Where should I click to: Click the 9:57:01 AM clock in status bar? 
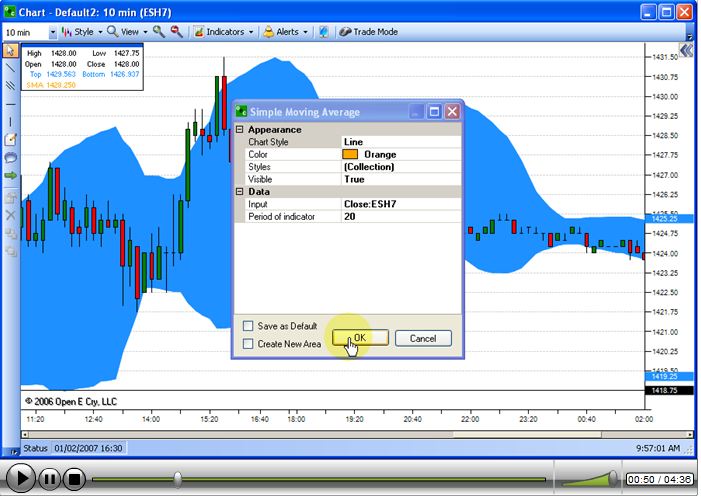point(658,448)
